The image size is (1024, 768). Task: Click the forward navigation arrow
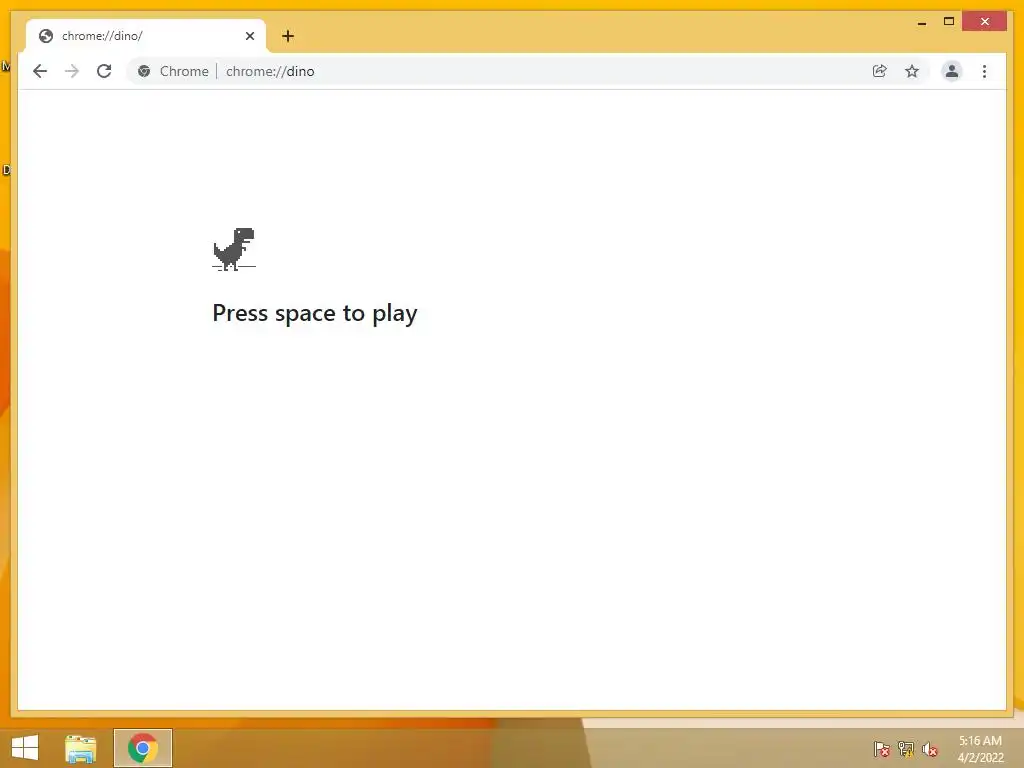pyautogui.click(x=72, y=71)
